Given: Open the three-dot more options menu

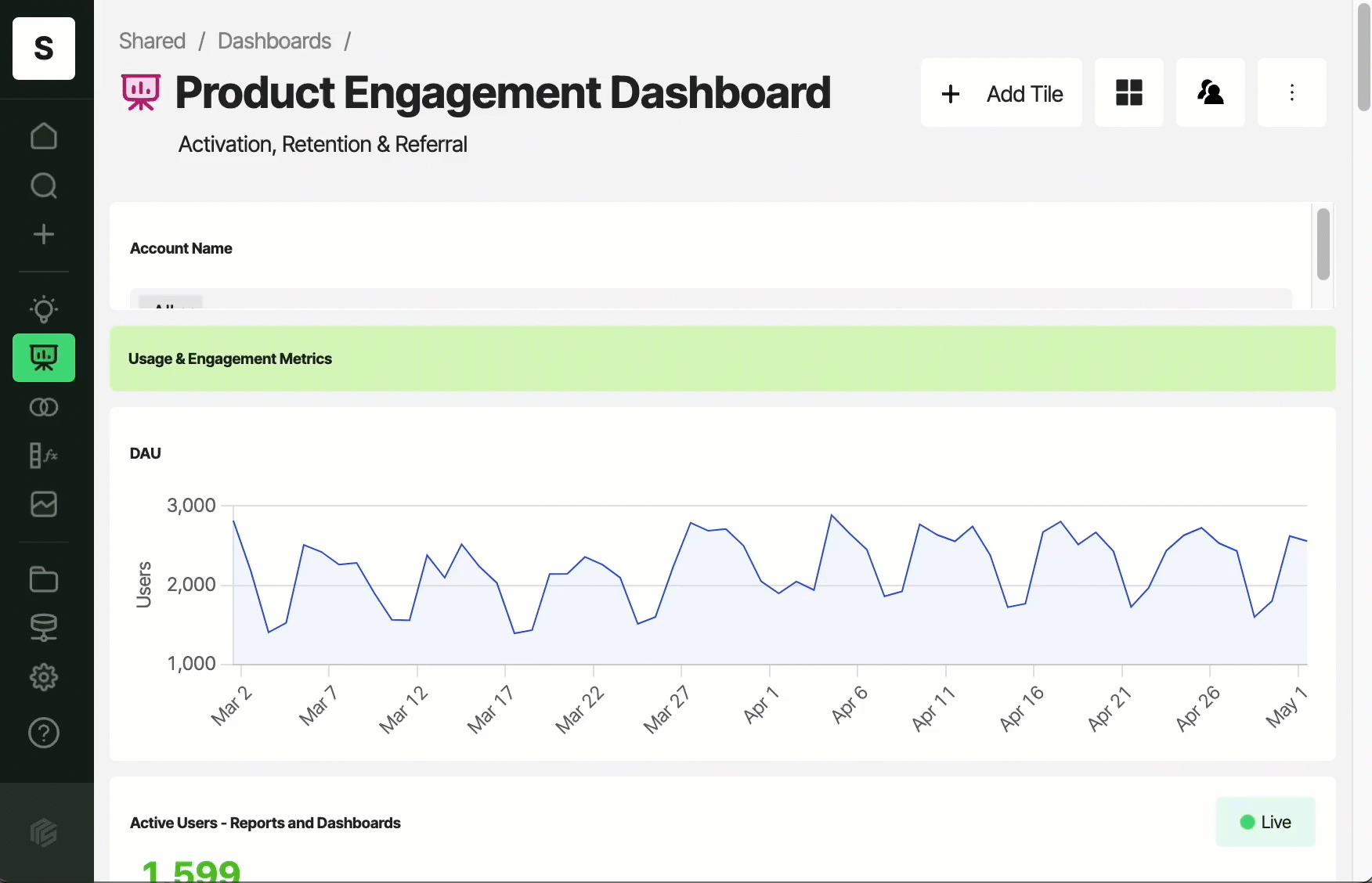Looking at the screenshot, I should tap(1292, 92).
